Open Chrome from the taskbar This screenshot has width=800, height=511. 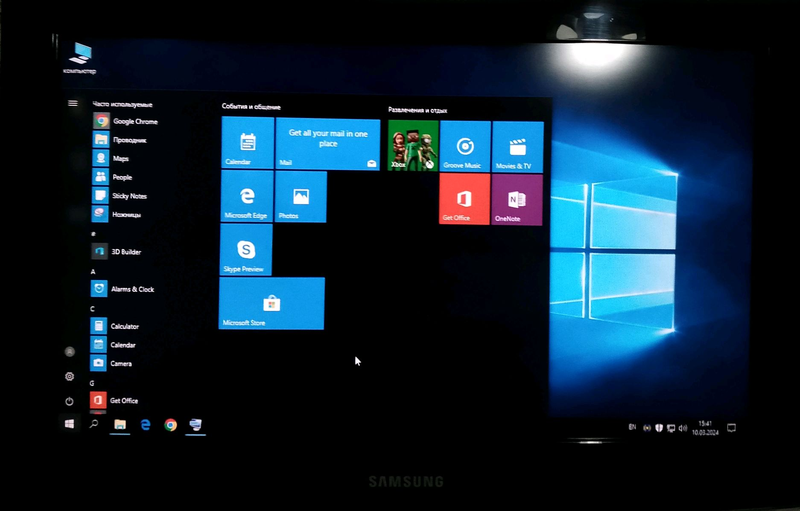[170, 425]
